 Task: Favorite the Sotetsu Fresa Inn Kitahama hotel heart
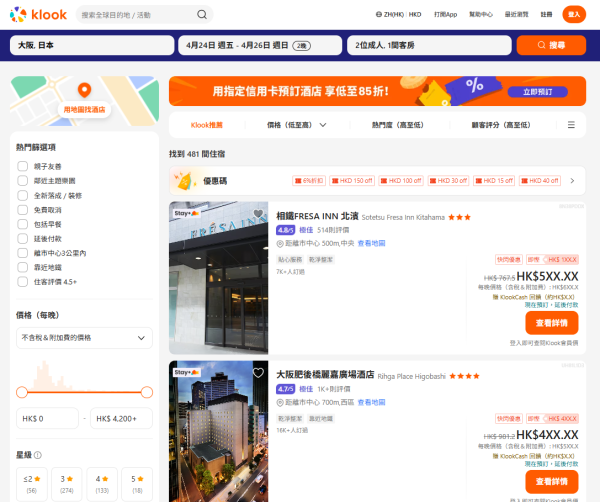258,214
